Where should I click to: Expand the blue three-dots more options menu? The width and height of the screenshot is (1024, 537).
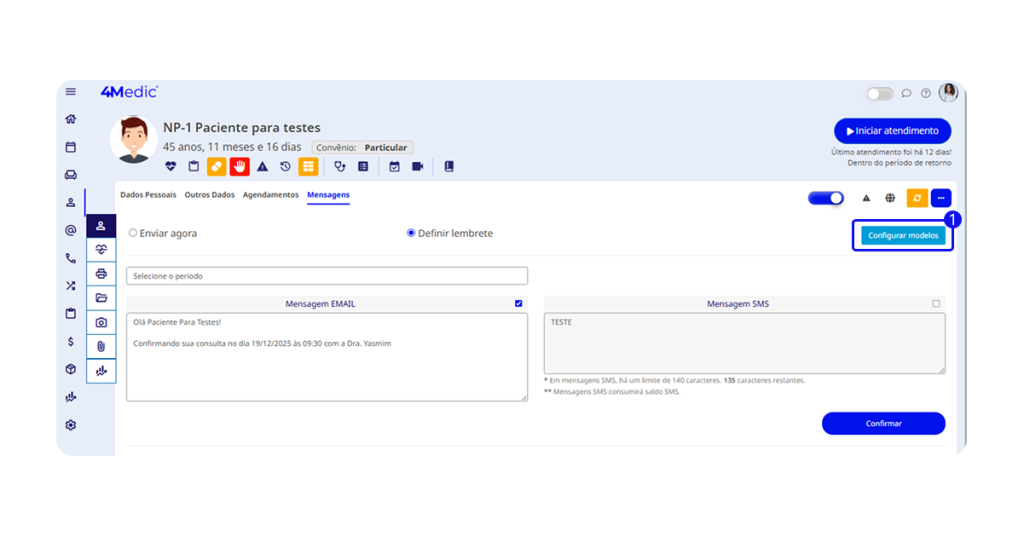(x=941, y=198)
